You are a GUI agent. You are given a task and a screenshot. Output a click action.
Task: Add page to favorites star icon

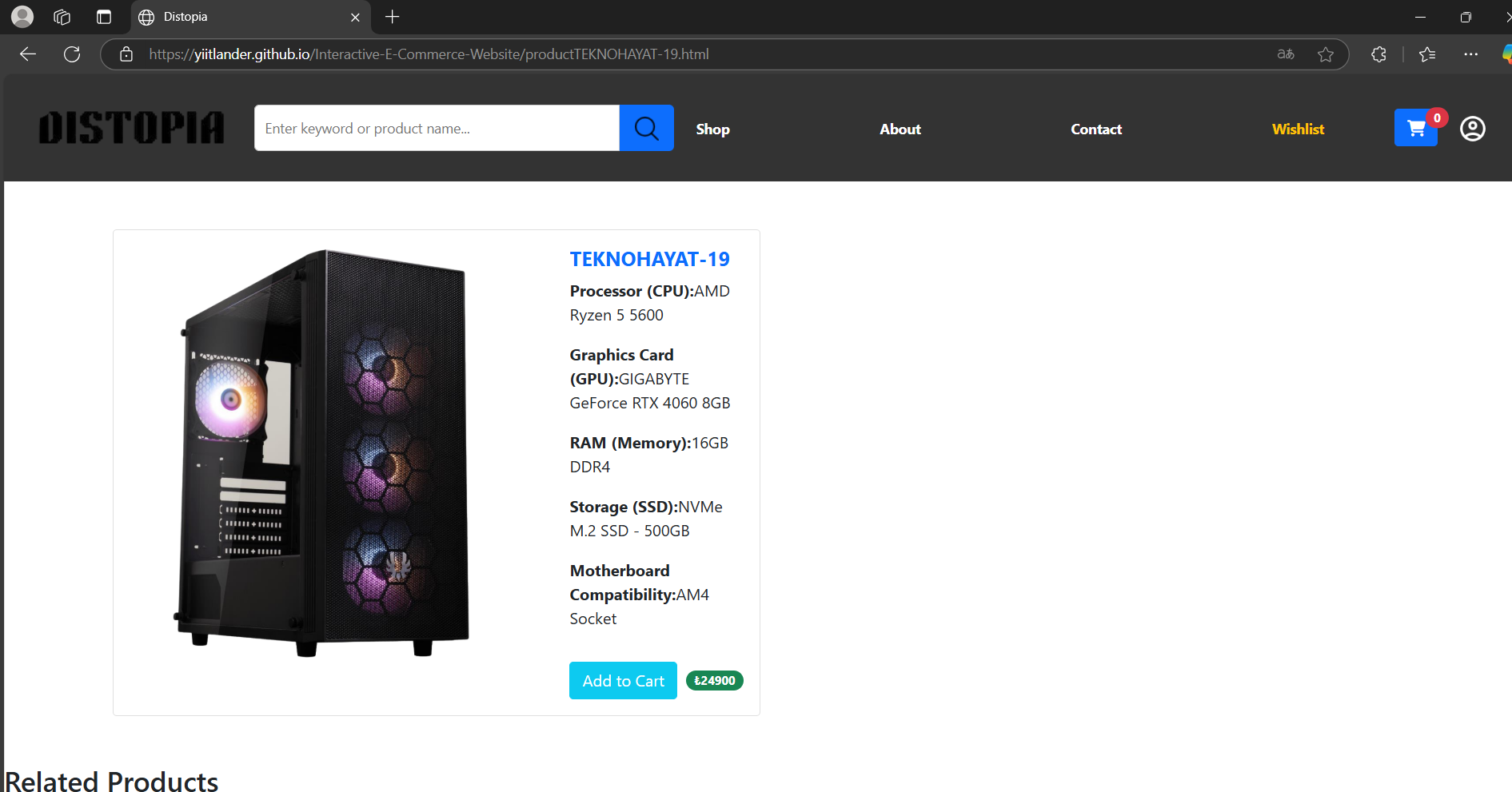point(1326,54)
